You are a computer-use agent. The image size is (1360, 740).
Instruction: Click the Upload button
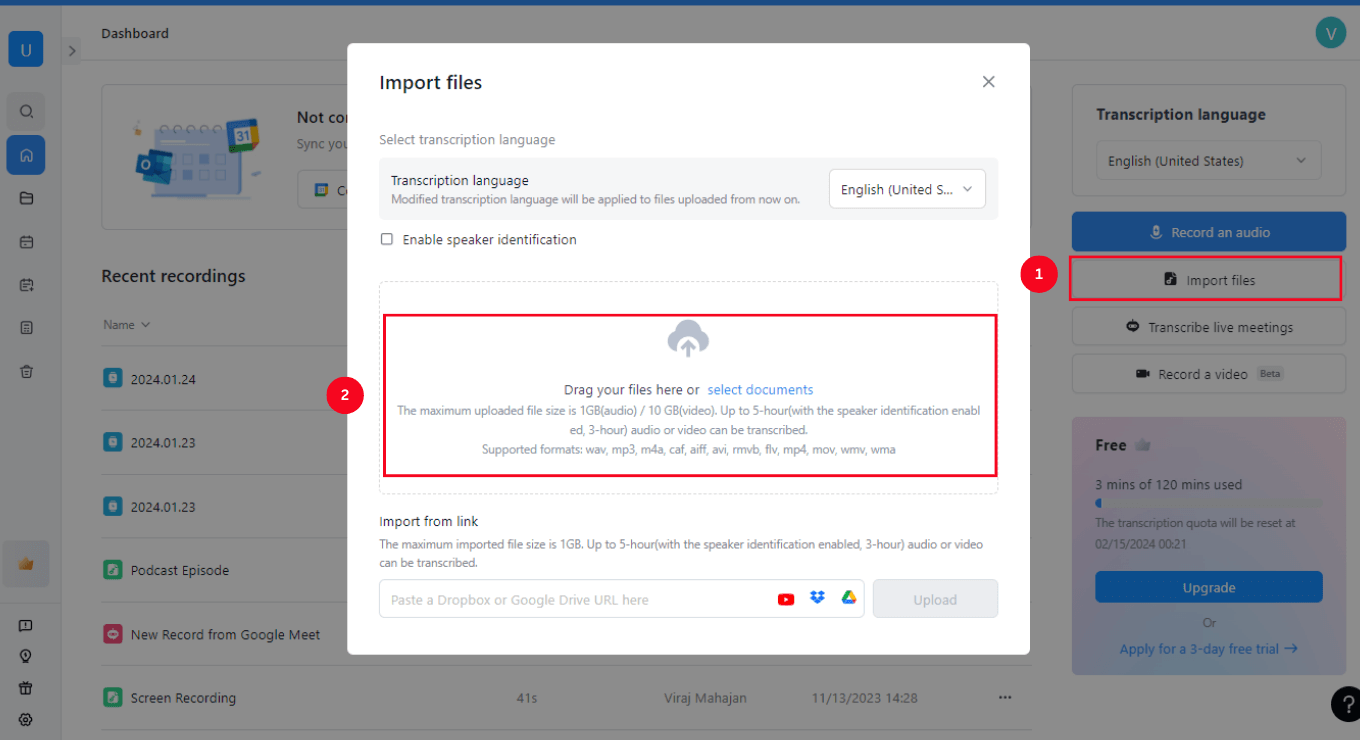point(935,599)
